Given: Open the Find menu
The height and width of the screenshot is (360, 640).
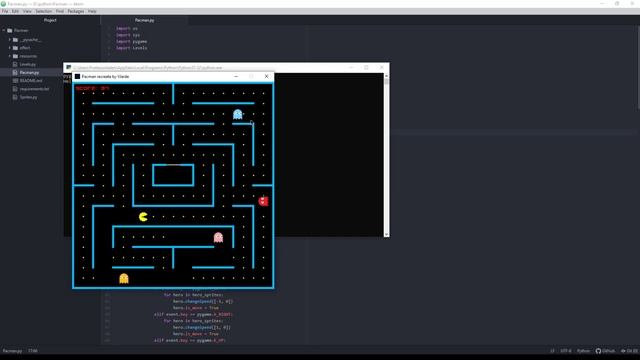Looking at the screenshot, I should [60, 11].
